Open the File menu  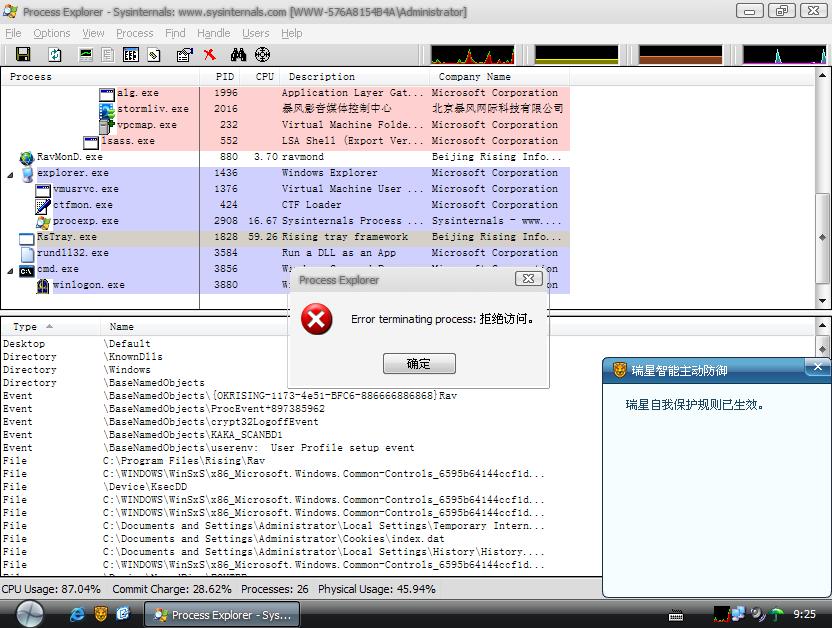(x=13, y=33)
